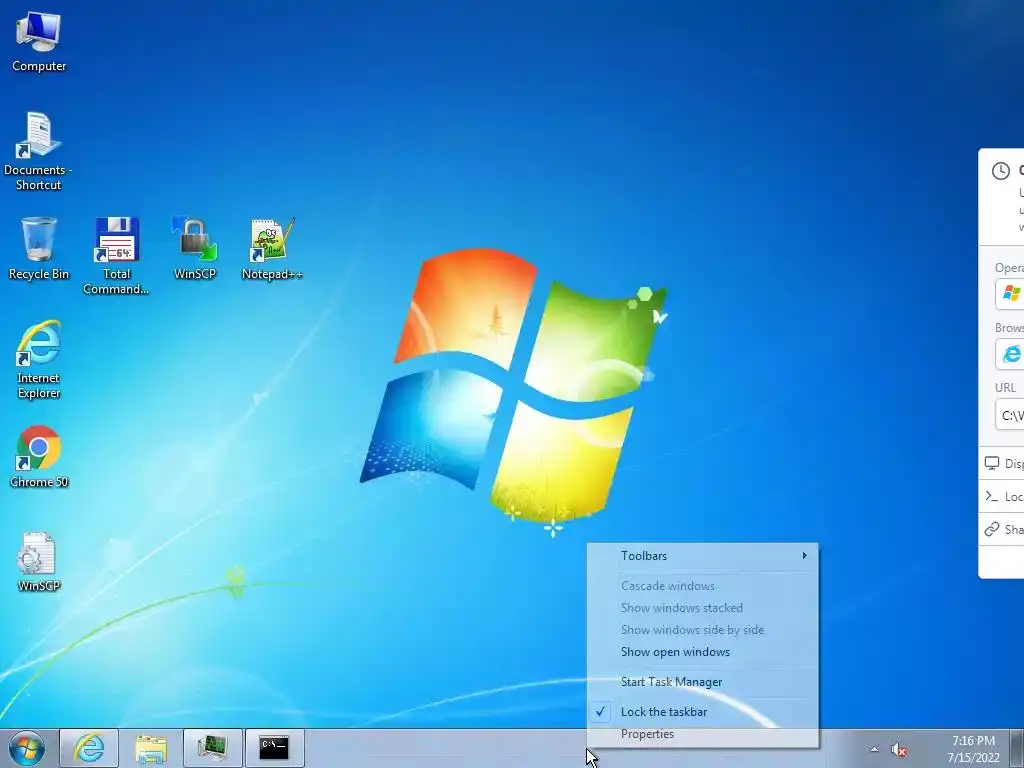
Task: Select the Recycle Bin icon
Action: (39, 248)
